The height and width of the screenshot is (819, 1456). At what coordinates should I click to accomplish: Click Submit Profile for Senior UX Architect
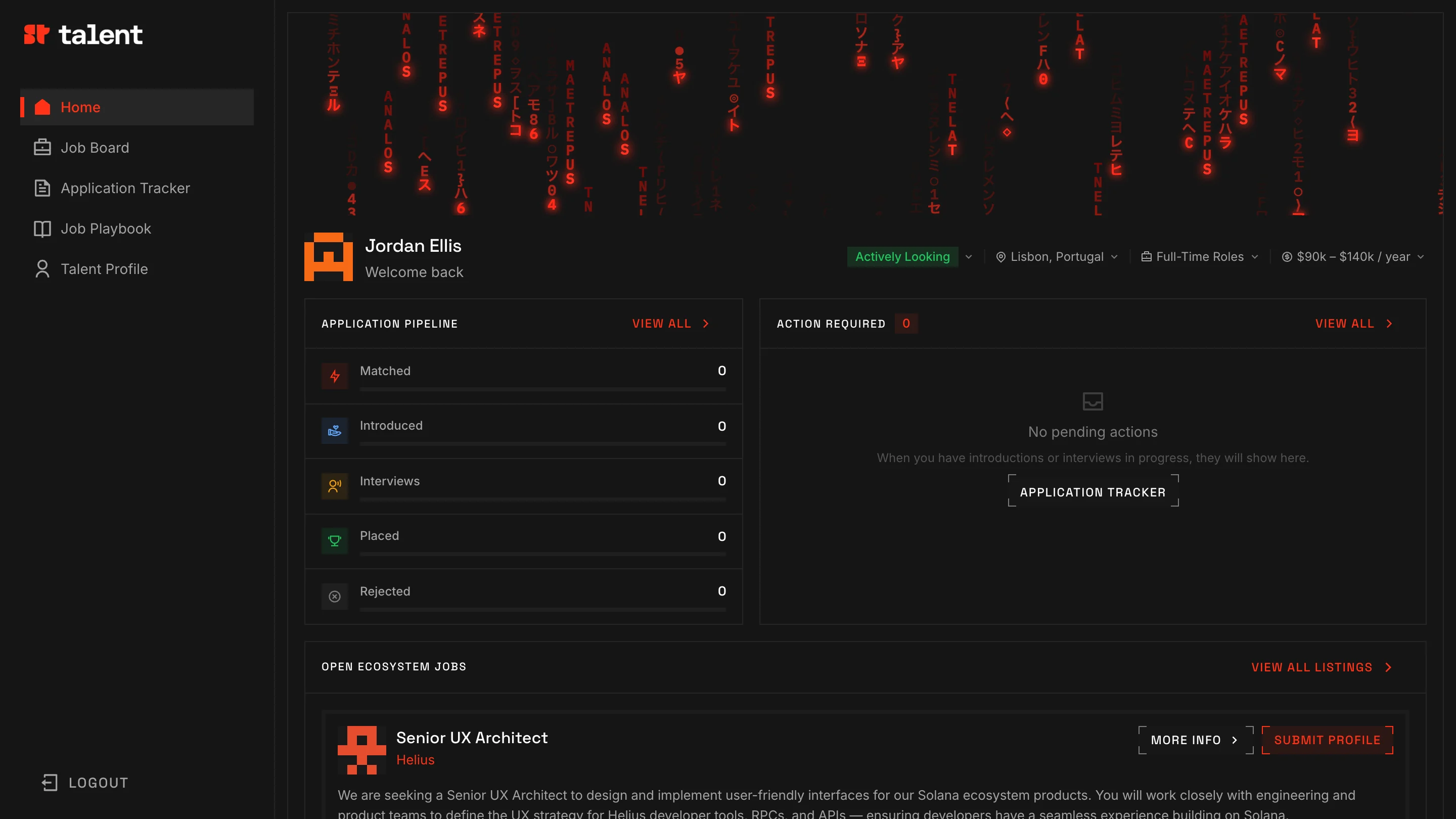click(1327, 740)
